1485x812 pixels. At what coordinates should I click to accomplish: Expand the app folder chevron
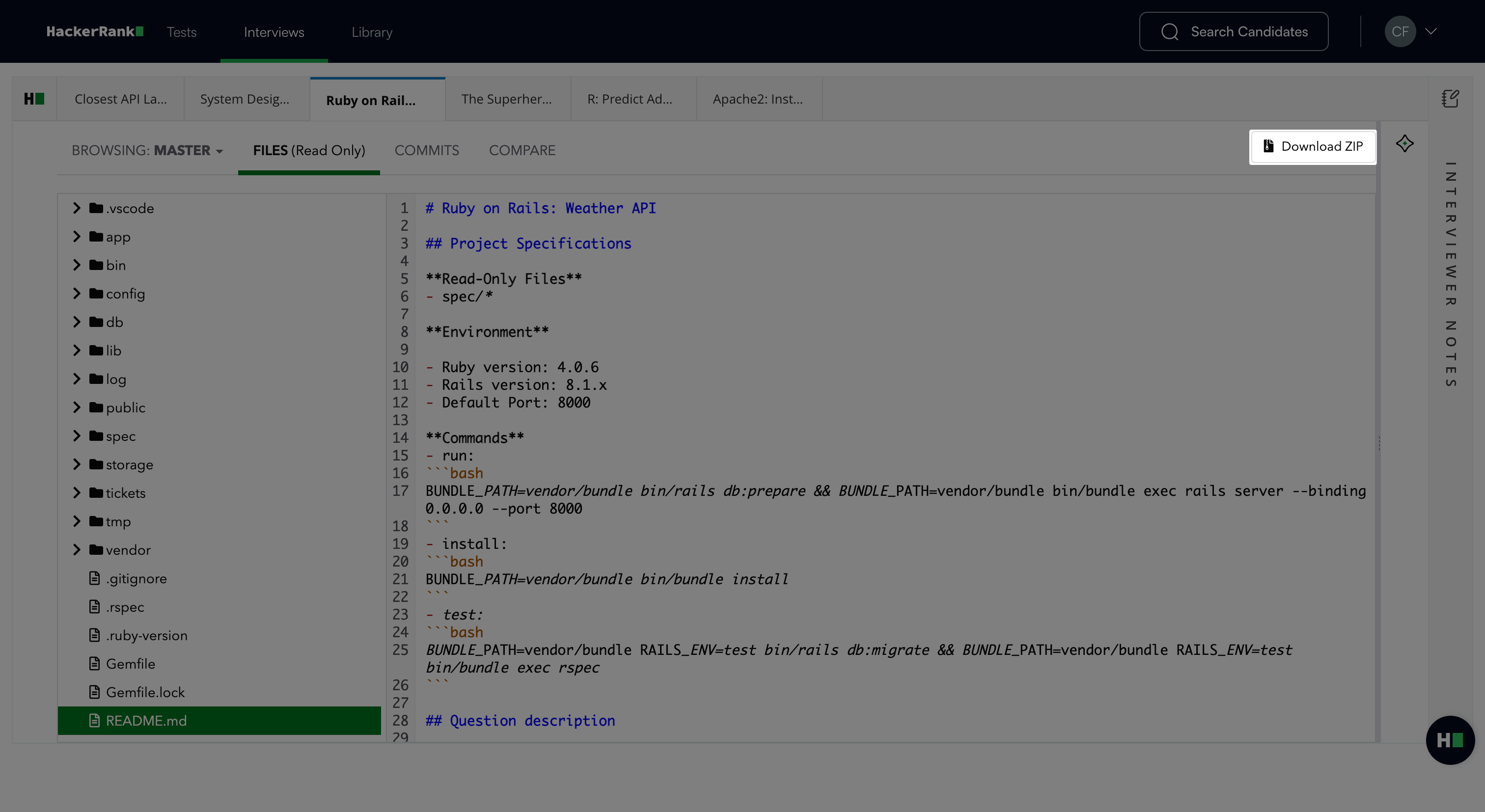pyautogui.click(x=77, y=236)
